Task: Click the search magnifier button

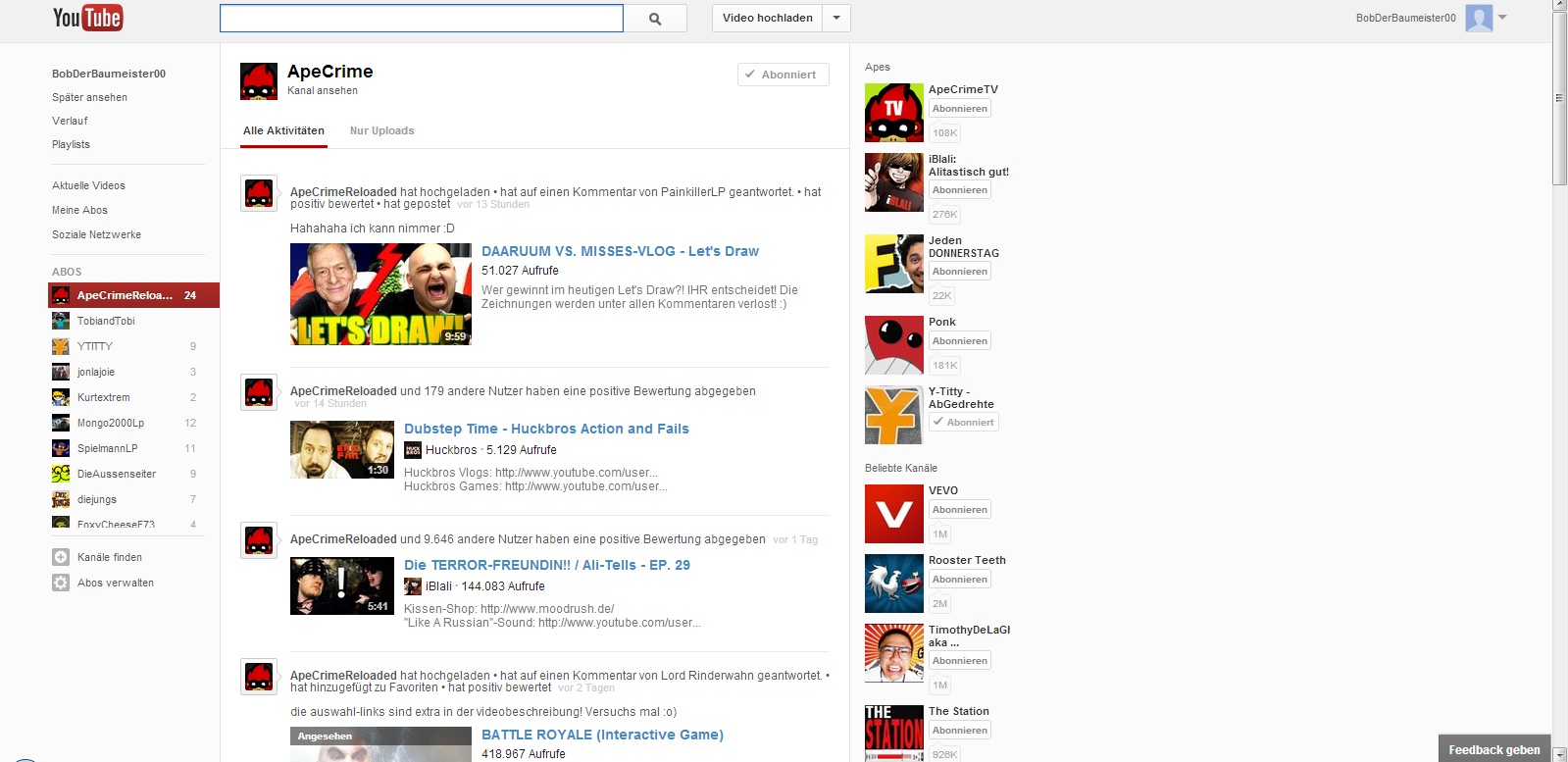Action: (655, 19)
